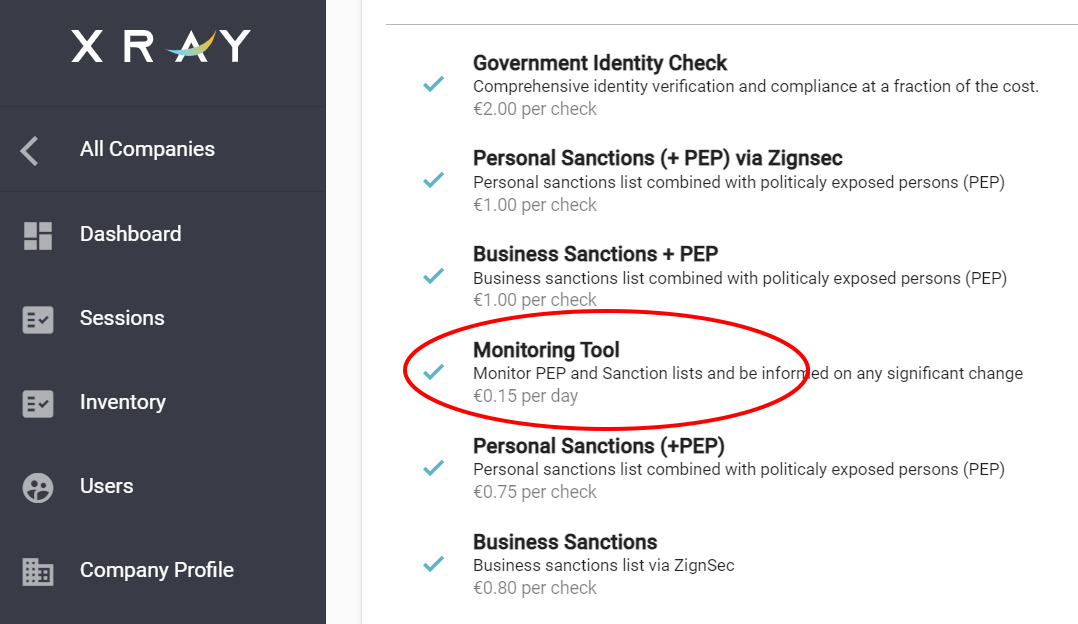Click the Dashboard grid icon
1078x624 pixels.
38,235
